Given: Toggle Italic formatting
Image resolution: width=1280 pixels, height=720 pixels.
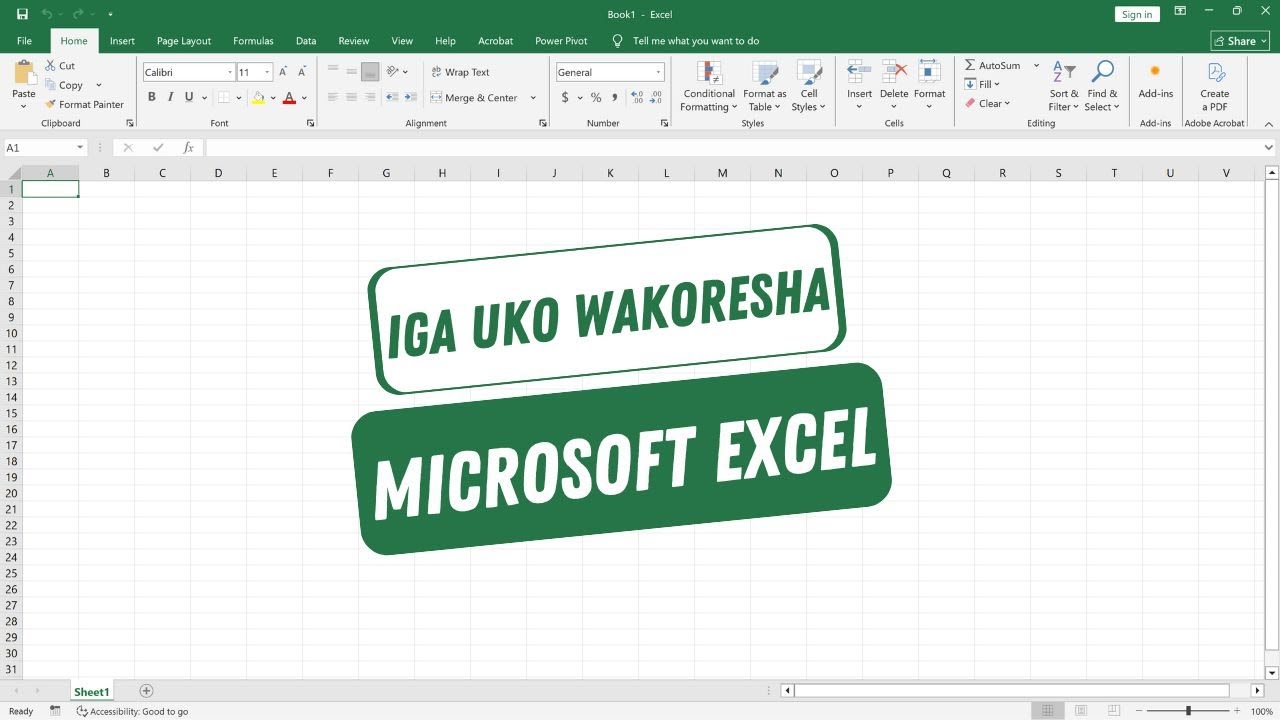Looking at the screenshot, I should tap(170, 98).
